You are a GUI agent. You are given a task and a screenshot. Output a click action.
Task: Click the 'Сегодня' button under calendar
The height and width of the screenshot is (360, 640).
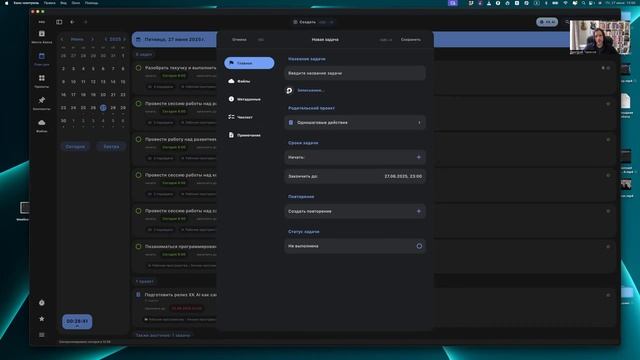76,147
